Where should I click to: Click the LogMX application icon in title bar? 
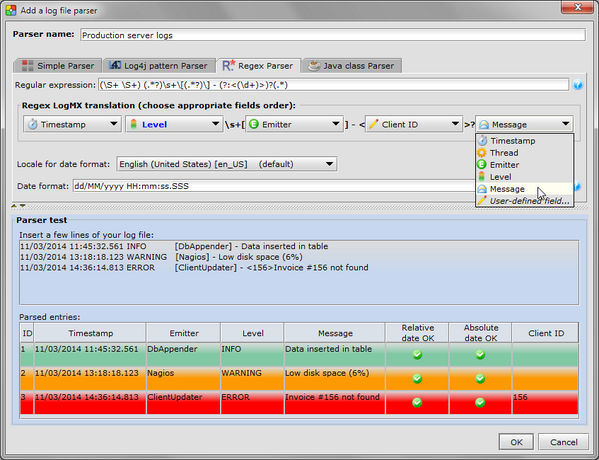11,10
